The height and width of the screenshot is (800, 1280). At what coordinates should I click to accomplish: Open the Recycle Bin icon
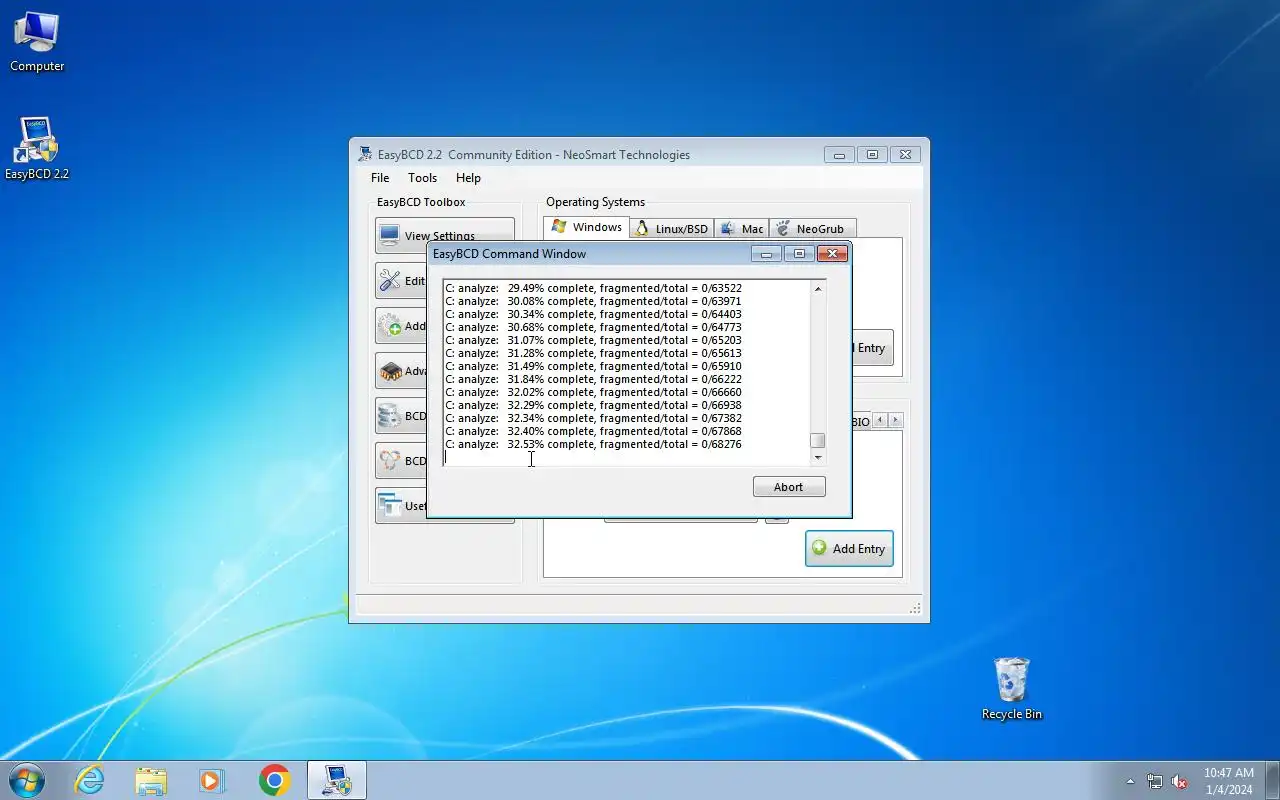1012,688
